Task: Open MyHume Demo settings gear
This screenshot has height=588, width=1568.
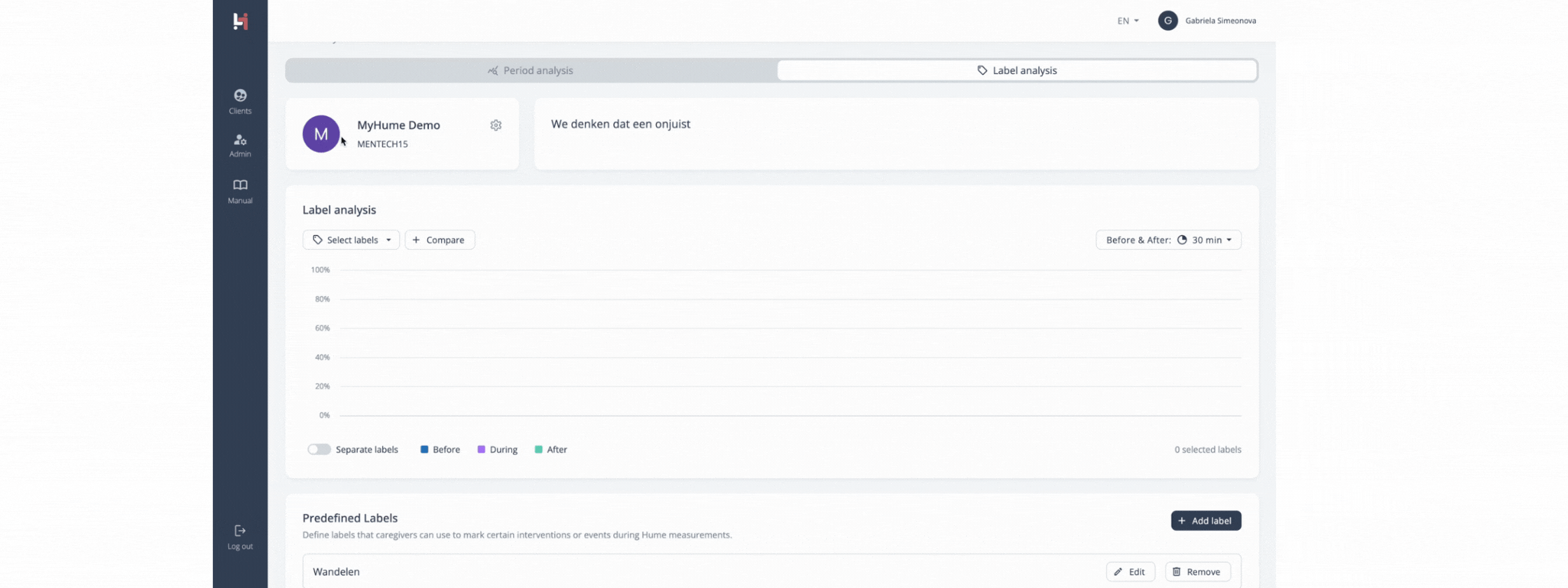Action: pos(496,125)
